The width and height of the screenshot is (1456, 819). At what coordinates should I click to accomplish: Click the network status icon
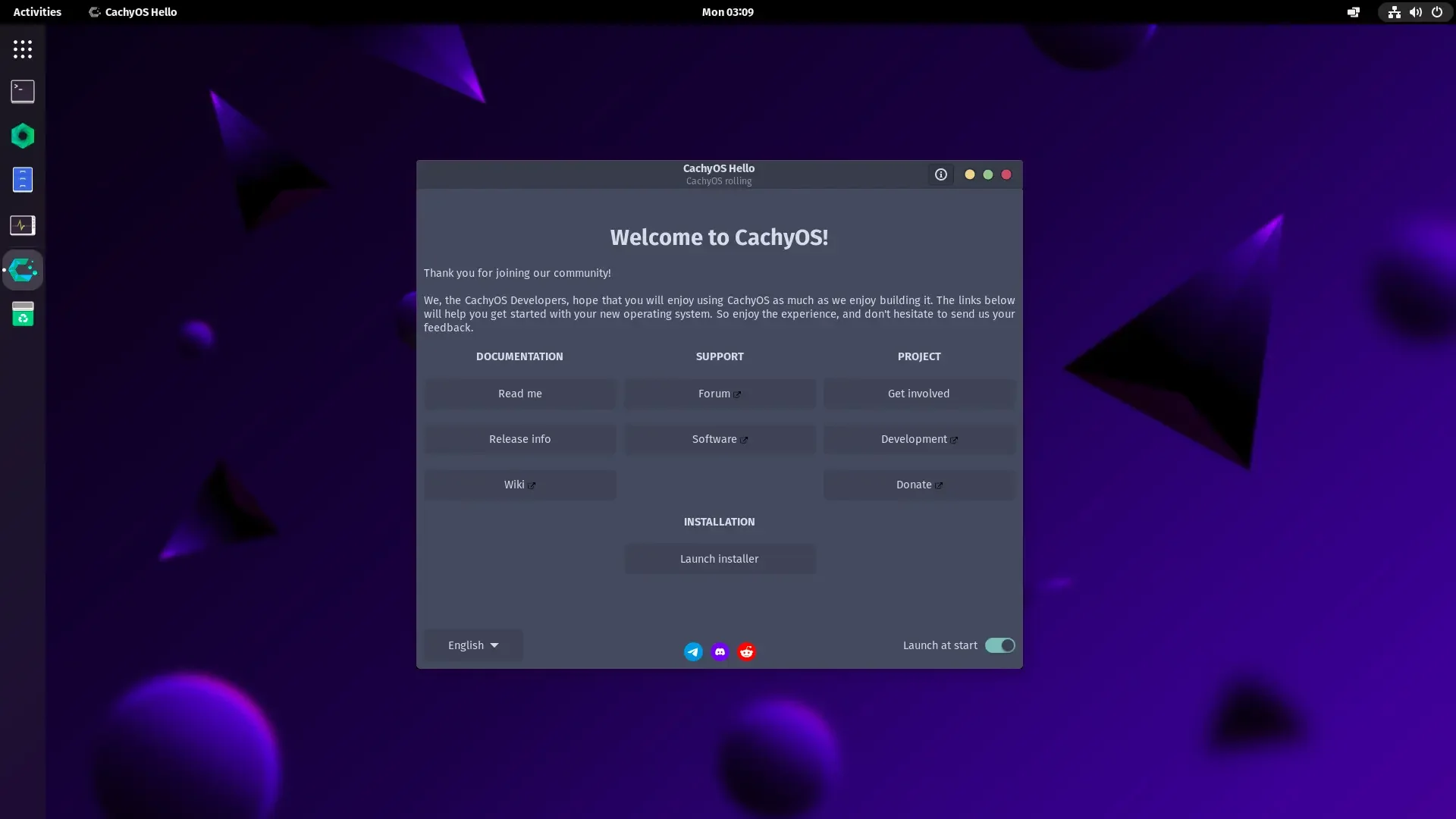[1394, 12]
